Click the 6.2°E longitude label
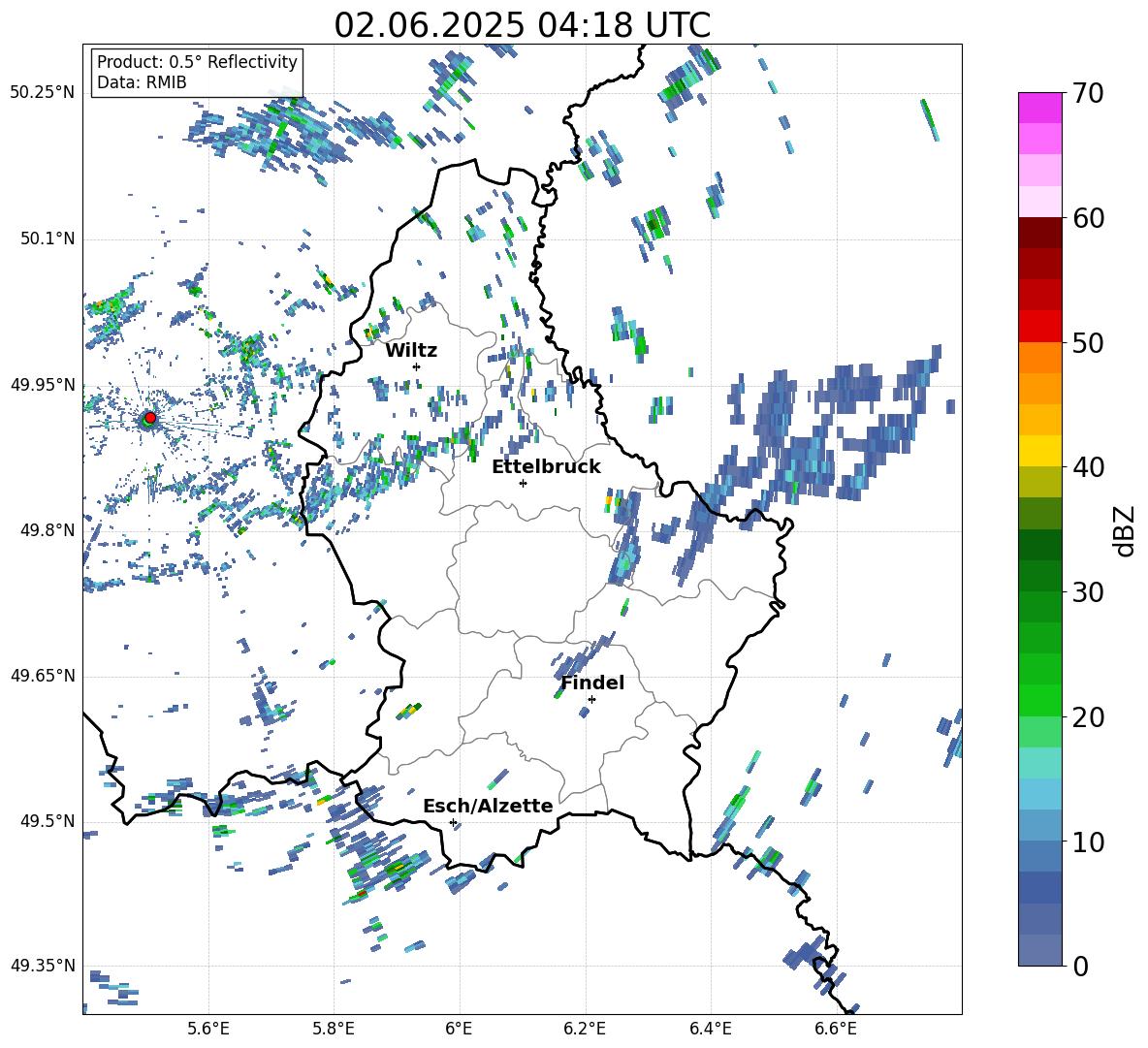The width and height of the screenshot is (1148, 1048). (x=585, y=1029)
